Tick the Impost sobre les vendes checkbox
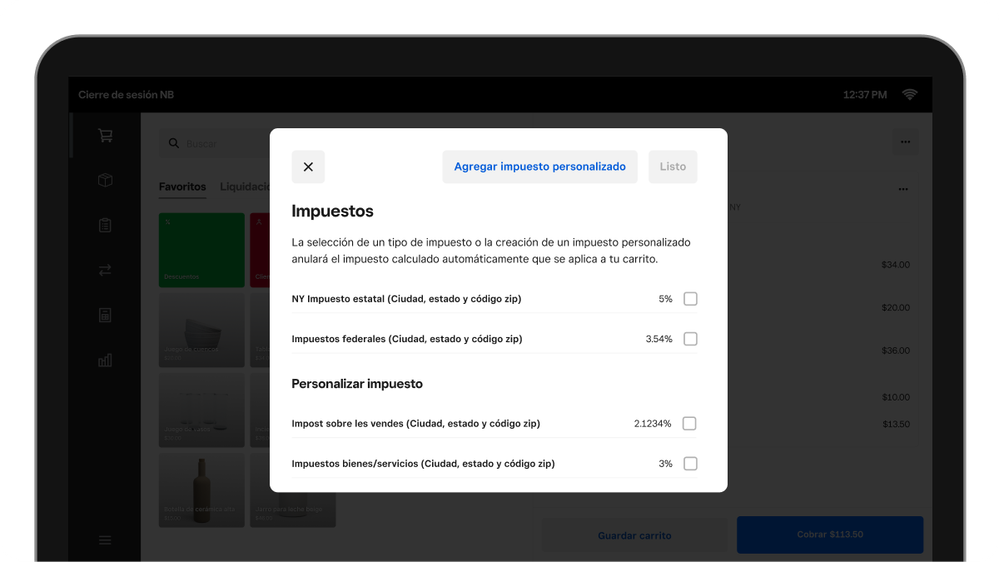The width and height of the screenshot is (999, 562). point(690,424)
